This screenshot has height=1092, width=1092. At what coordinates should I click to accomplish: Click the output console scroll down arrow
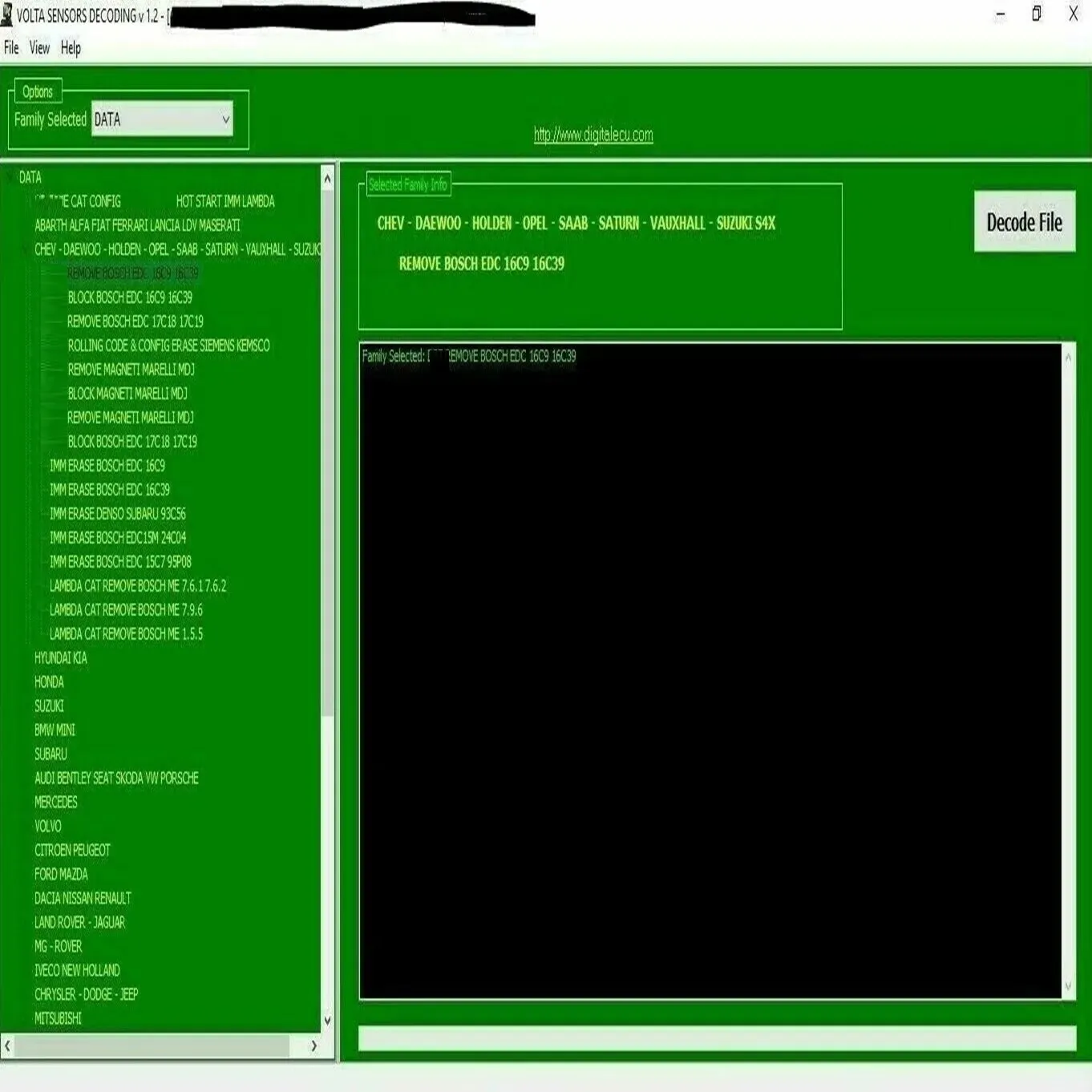click(1068, 986)
